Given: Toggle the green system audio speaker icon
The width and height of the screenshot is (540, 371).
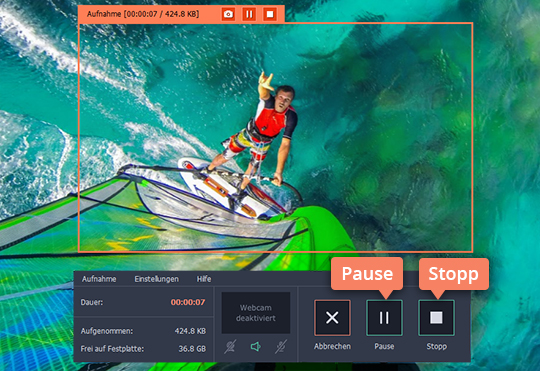Looking at the screenshot, I should pos(256,347).
